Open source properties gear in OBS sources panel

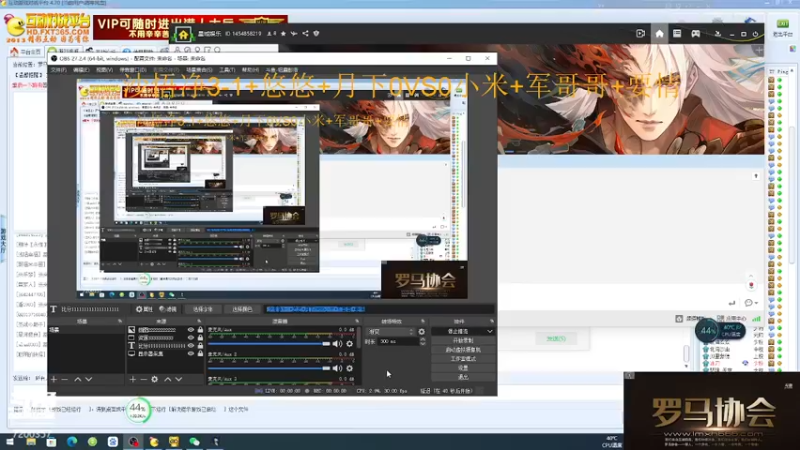click(x=155, y=379)
